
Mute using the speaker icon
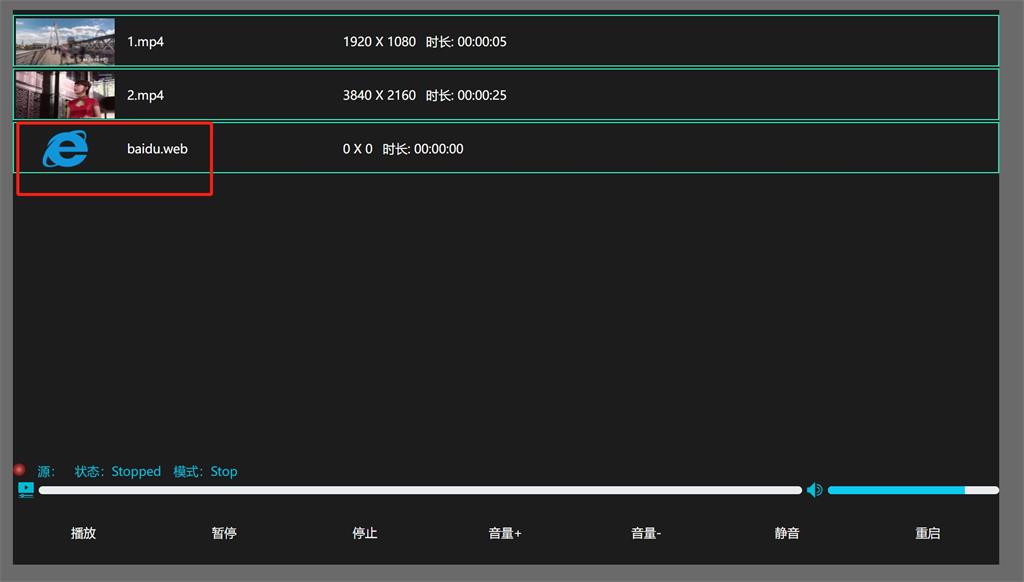(x=814, y=490)
